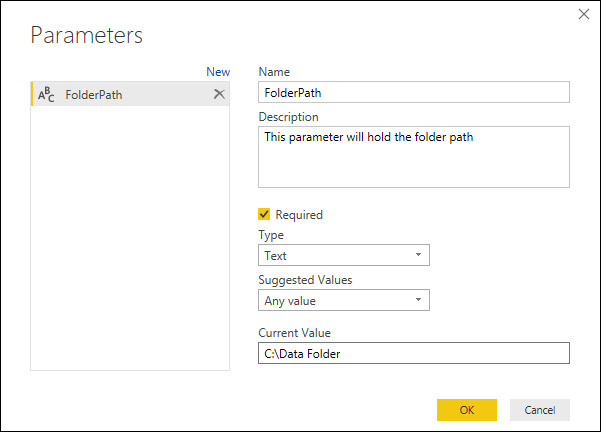Click the Required label text
The height and width of the screenshot is (432, 601).
(299, 215)
